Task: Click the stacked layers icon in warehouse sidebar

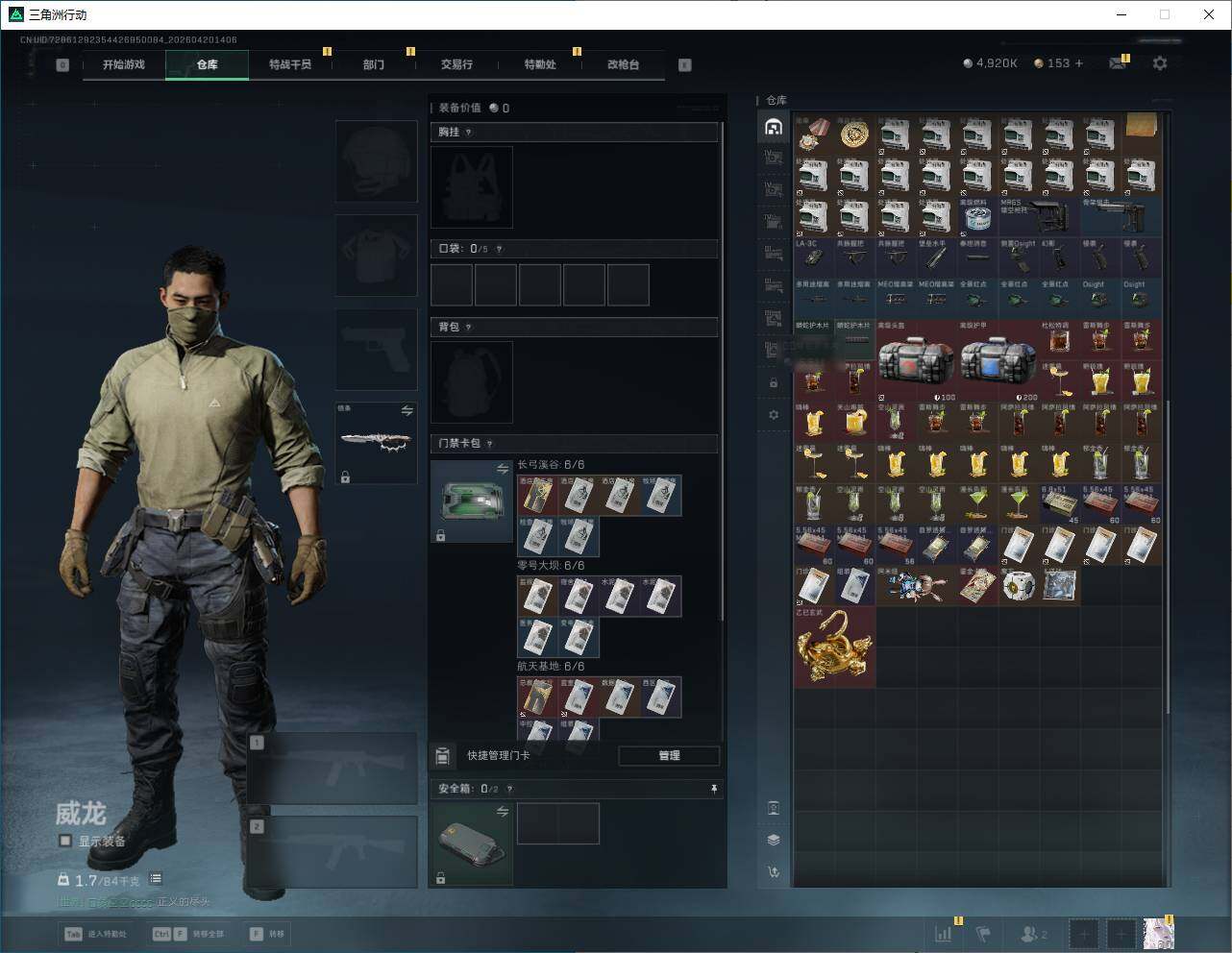Action: (x=774, y=840)
